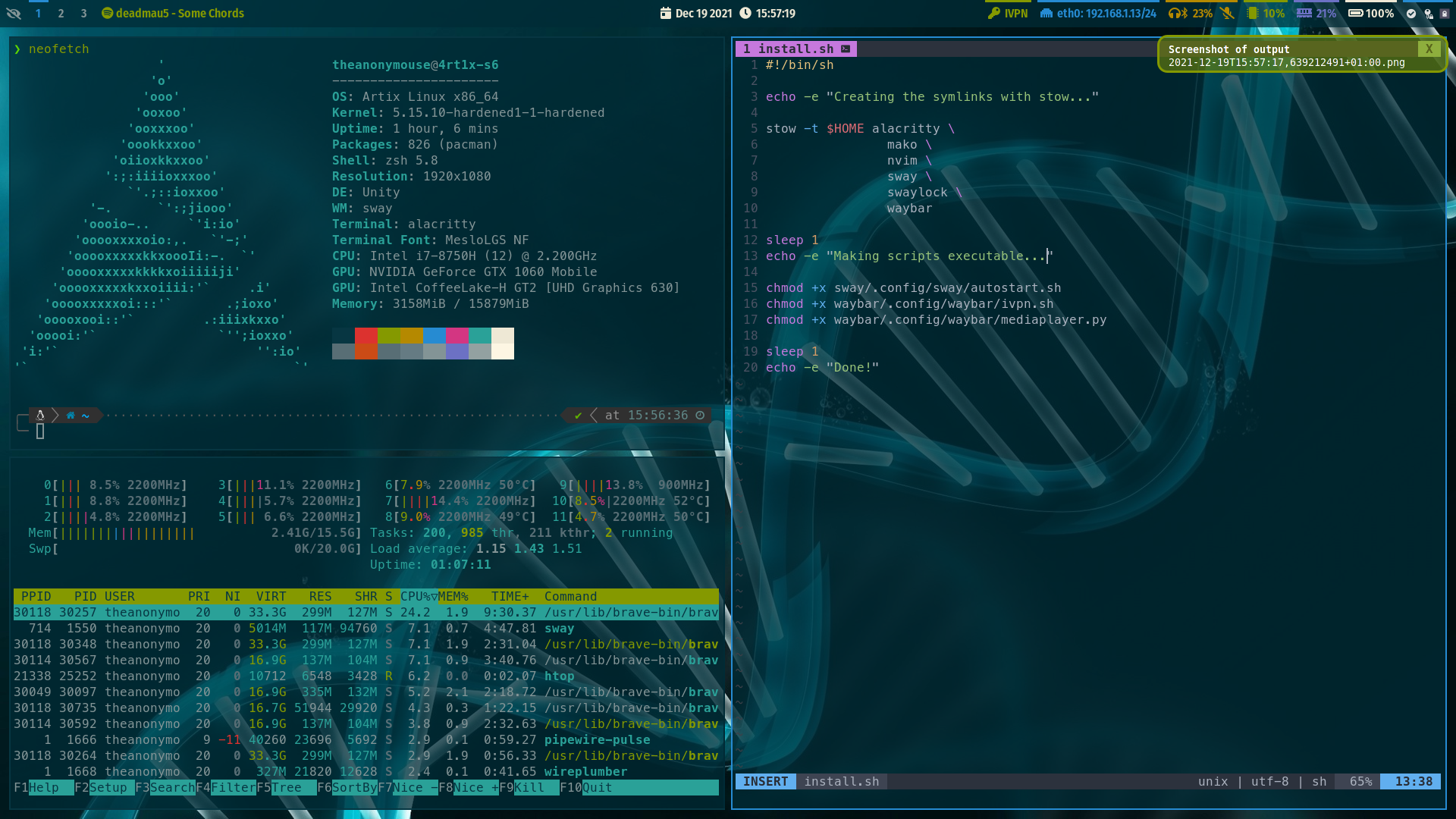This screenshot has width=1456, height=819.
Task: Click htop F4 Filter
Action: [225, 787]
